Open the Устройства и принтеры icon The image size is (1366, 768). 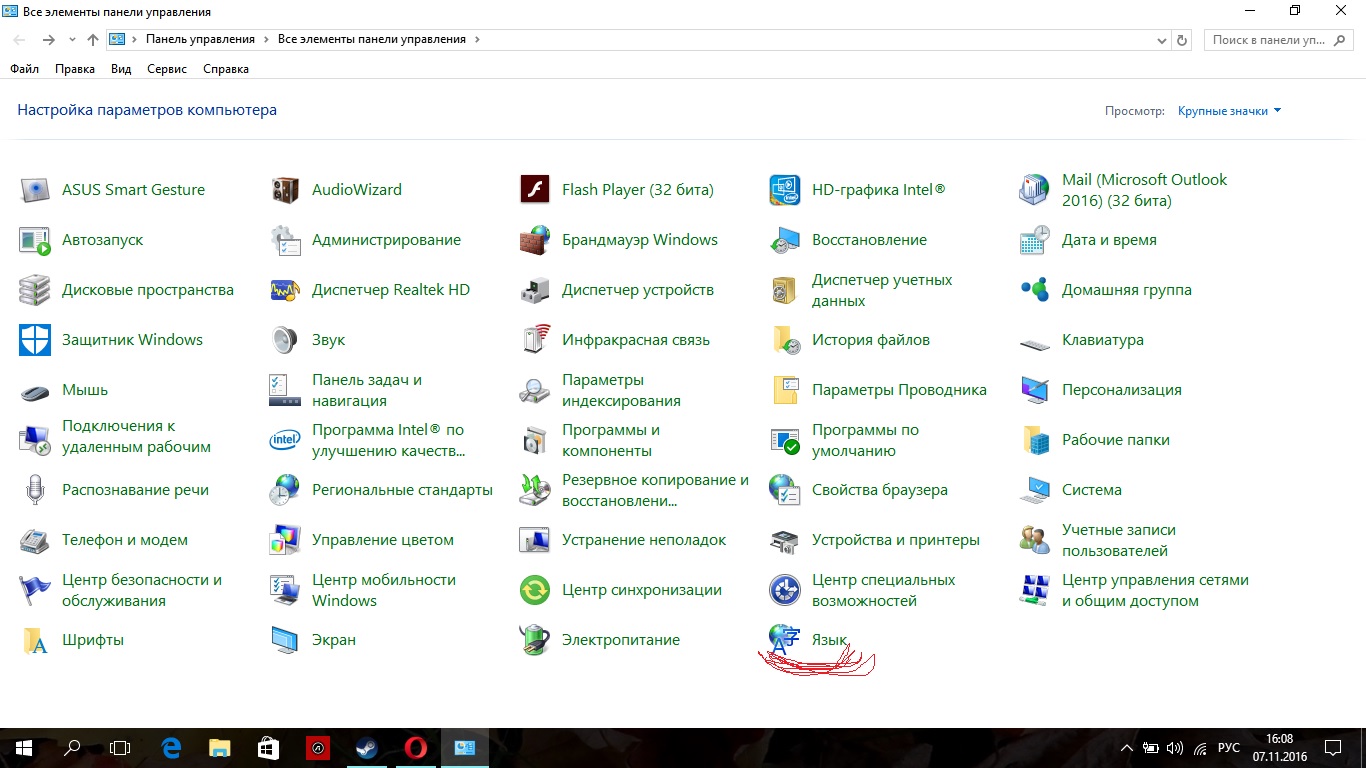(785, 540)
